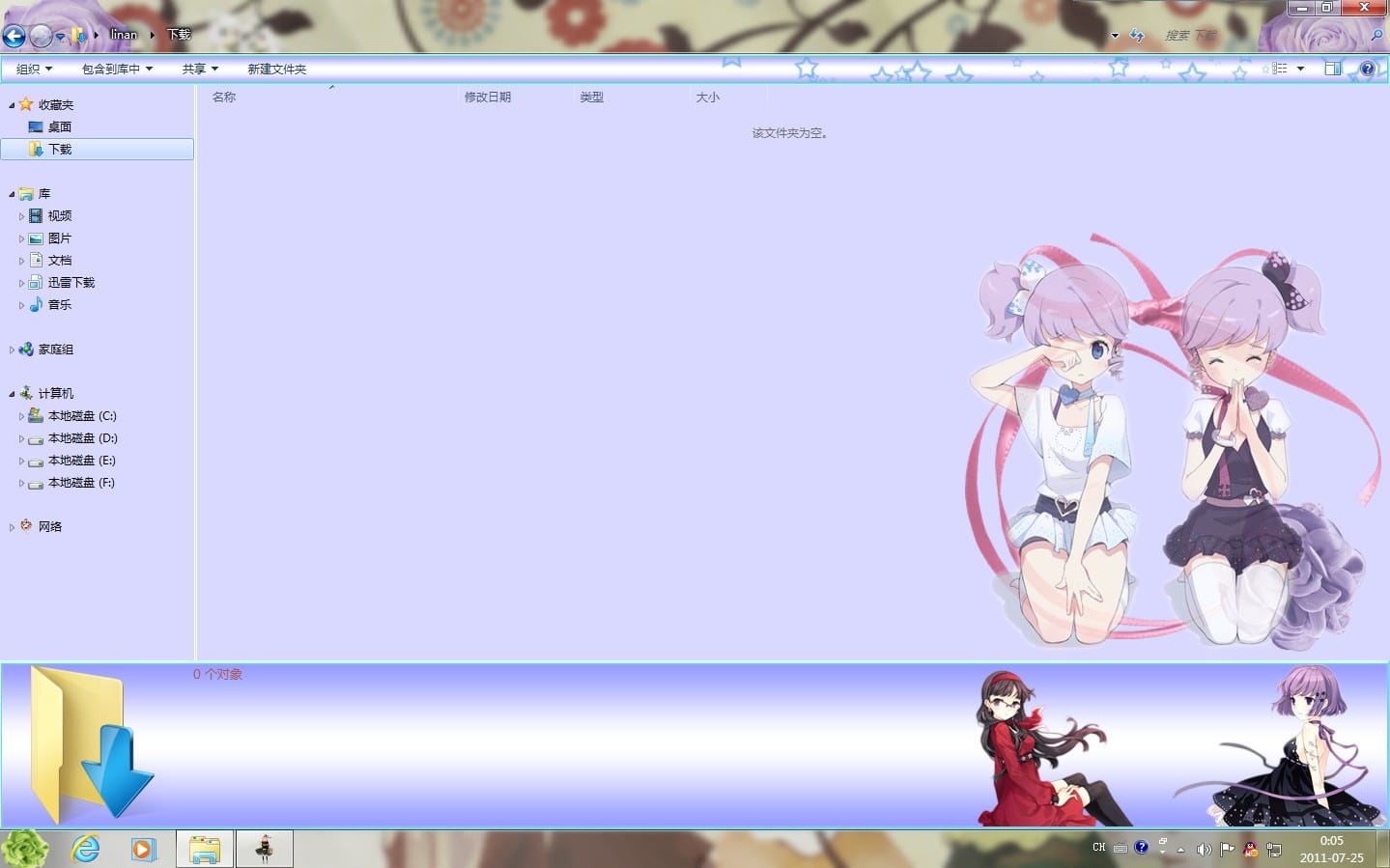Expand the 网络 node

[12, 527]
